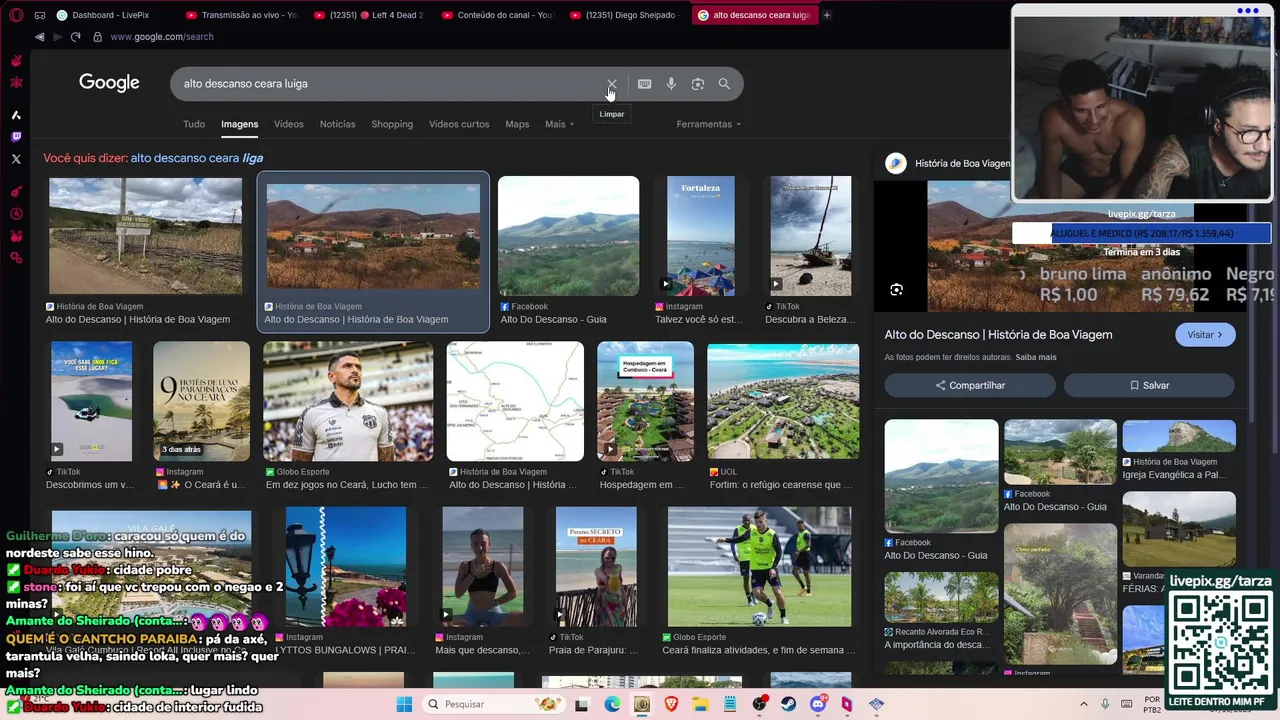Viewport: 1280px width, 720px height.
Task: Switch to the Conteúdo do canal browser tab
Action: coord(498,15)
